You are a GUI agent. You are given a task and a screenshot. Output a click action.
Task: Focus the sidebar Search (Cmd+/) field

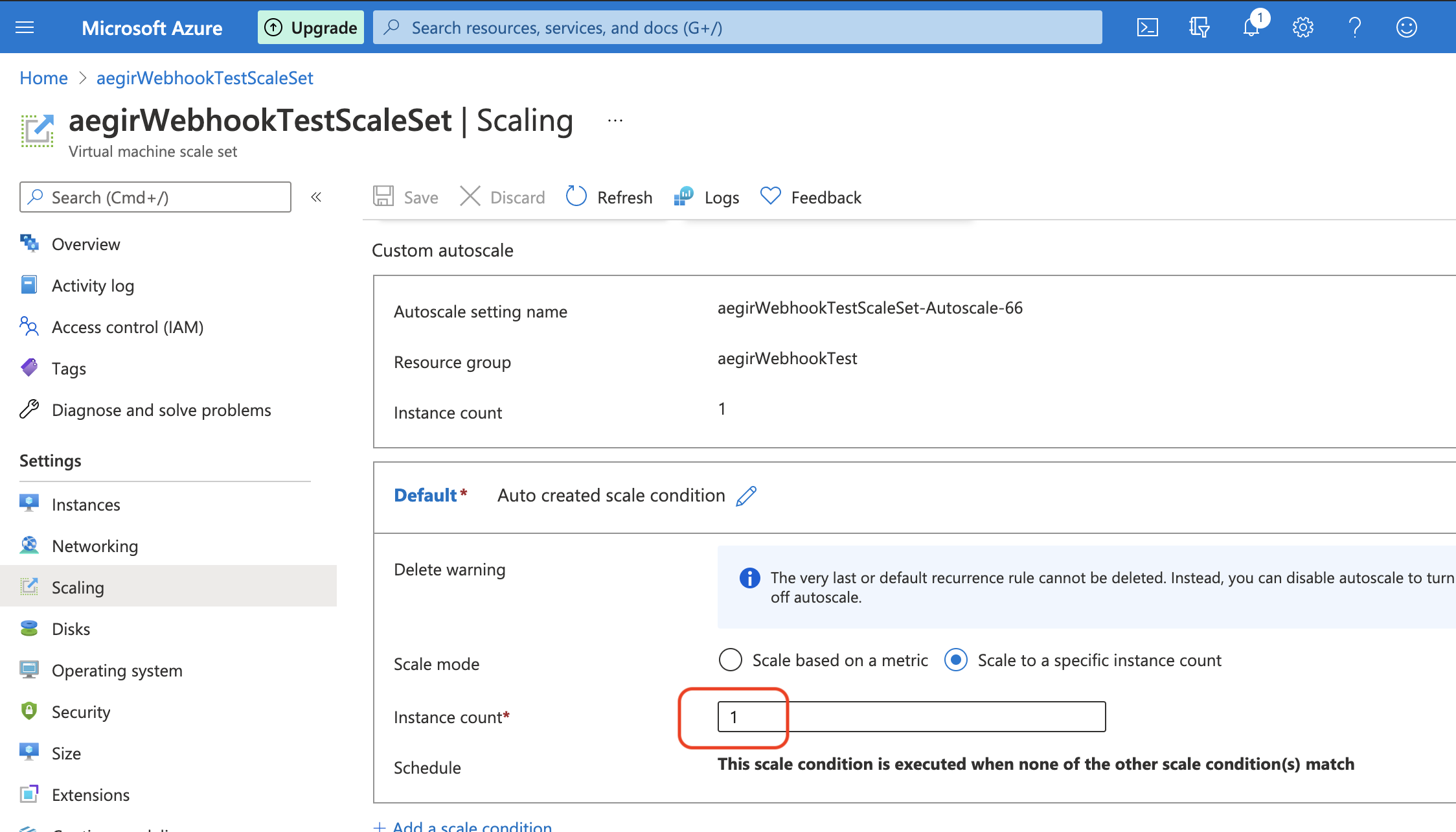(x=155, y=197)
